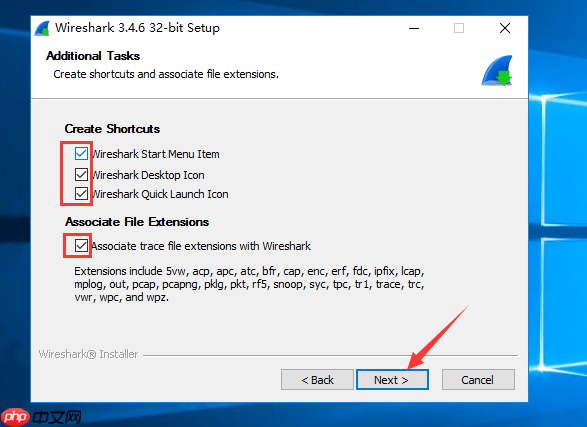Toggle Wireshark Quick Launch Icon checkbox
Image resolution: width=587 pixels, height=427 pixels.
click(x=81, y=193)
